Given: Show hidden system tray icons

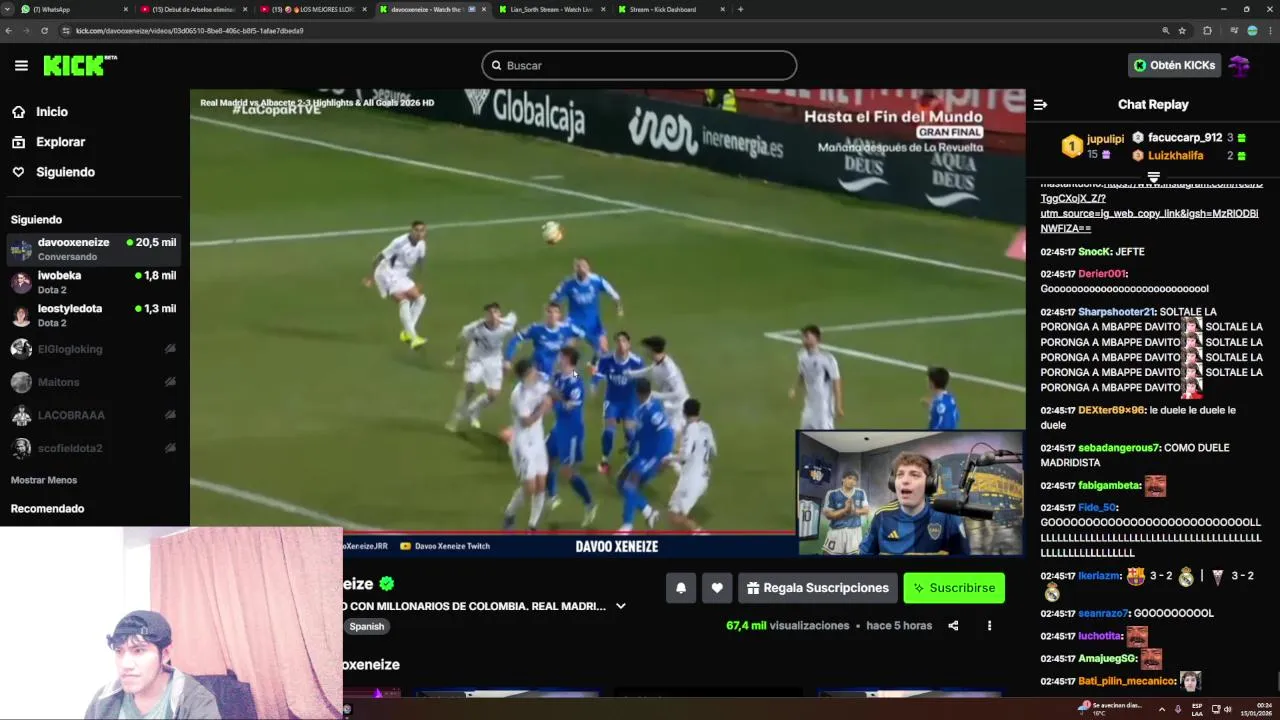Looking at the screenshot, I should click(1161, 709).
